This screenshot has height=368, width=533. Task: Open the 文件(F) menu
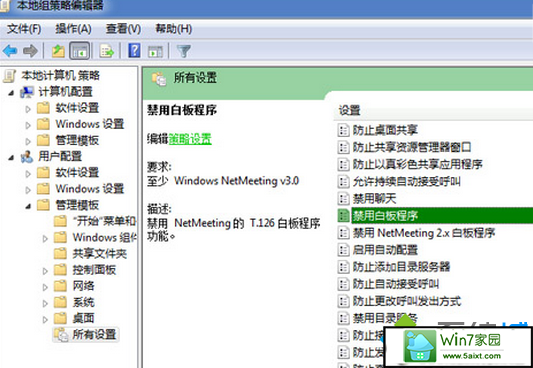[x=24, y=29]
